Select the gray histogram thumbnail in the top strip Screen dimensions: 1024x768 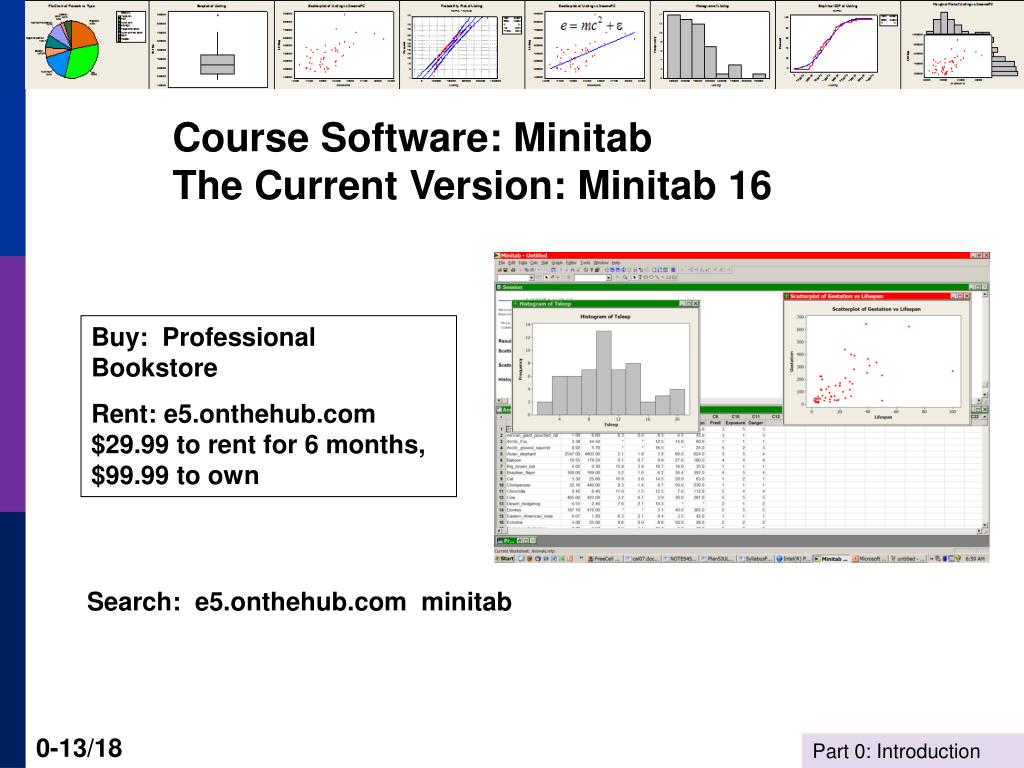click(x=712, y=44)
